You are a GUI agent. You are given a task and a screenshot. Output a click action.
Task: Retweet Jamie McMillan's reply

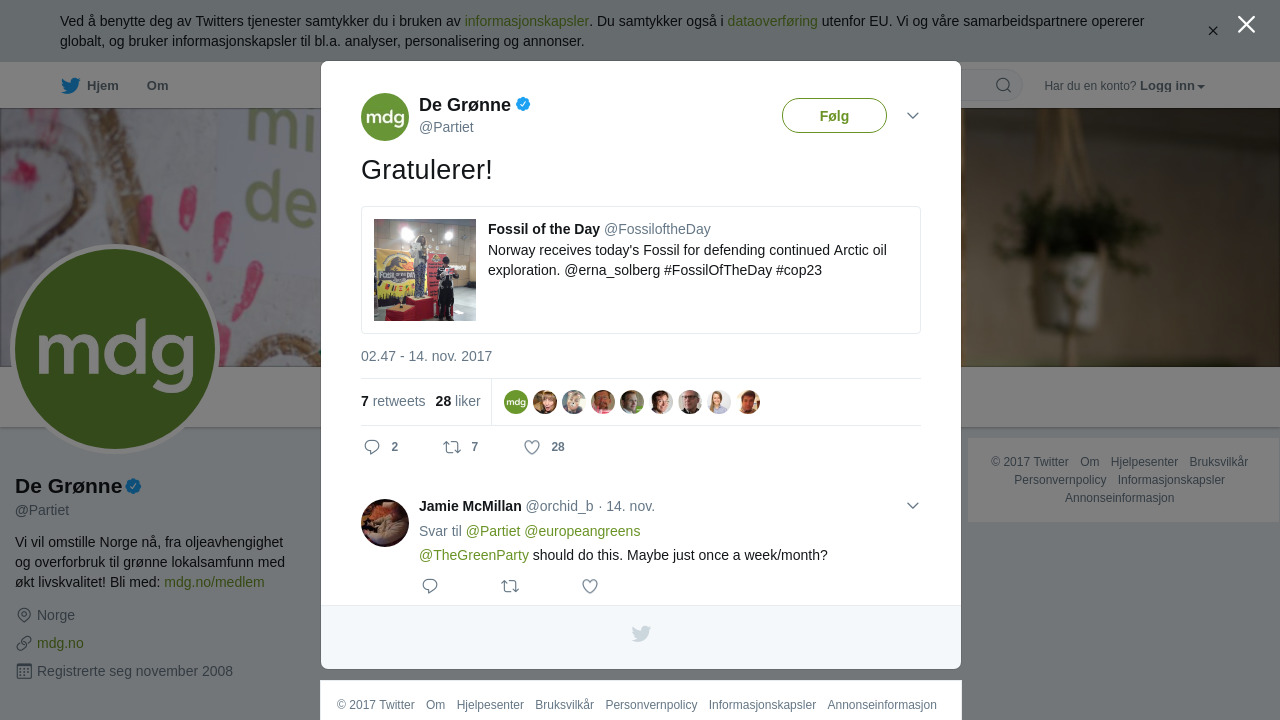(510, 586)
